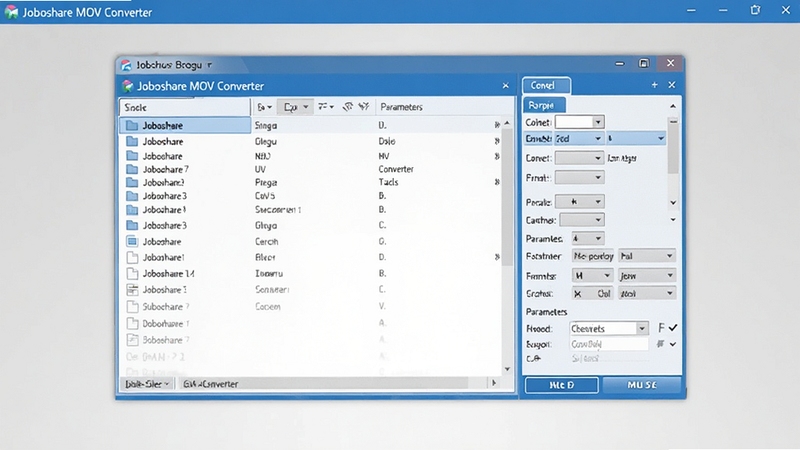
Task: Open the Fod dropdown in the highlighted row
Action: click(x=579, y=138)
